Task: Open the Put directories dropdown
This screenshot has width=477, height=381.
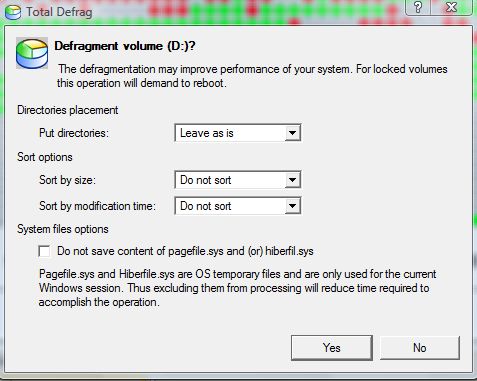Action: coord(238,133)
